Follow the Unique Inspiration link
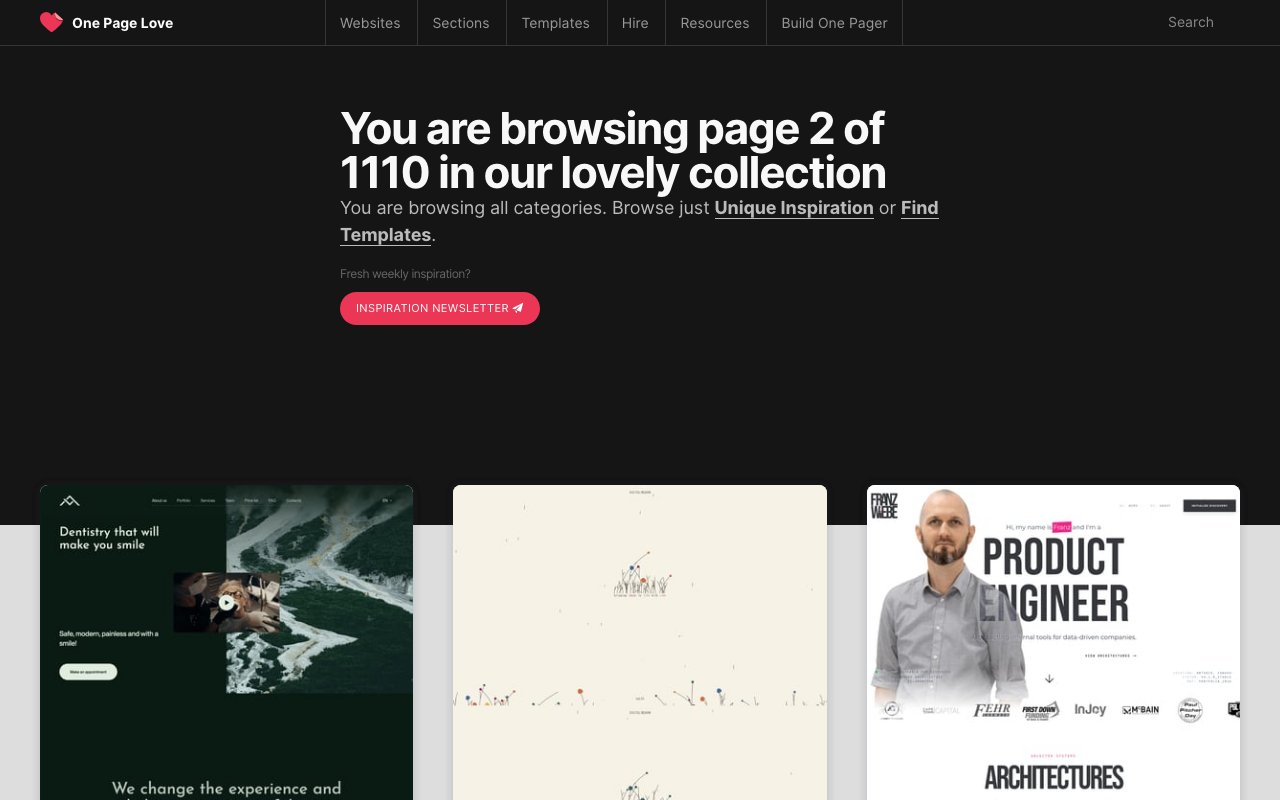This screenshot has height=800, width=1280. click(x=794, y=208)
